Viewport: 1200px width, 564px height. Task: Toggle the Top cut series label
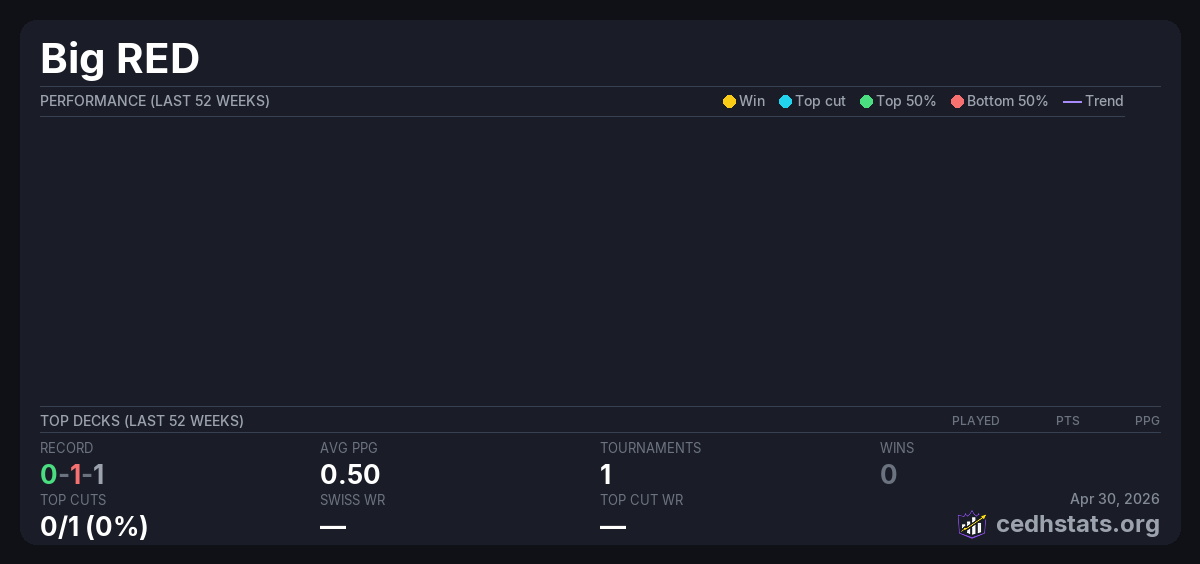[820, 101]
